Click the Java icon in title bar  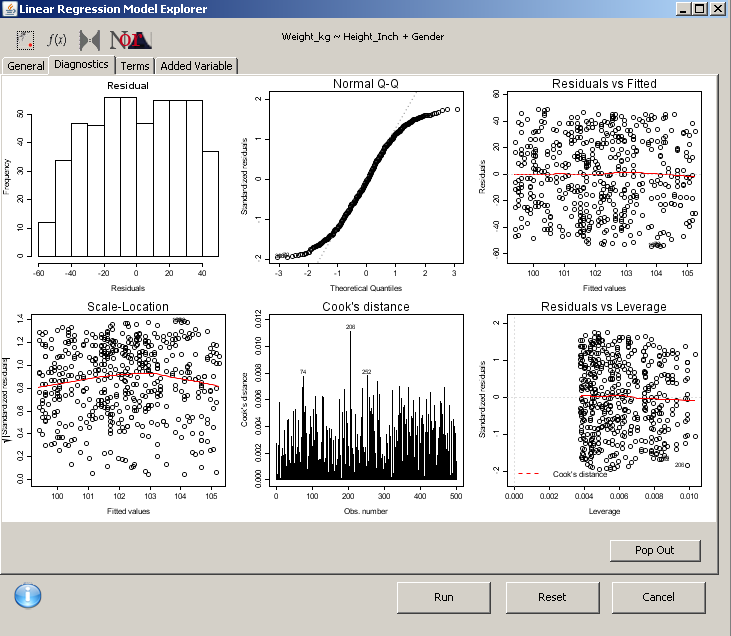[10, 9]
